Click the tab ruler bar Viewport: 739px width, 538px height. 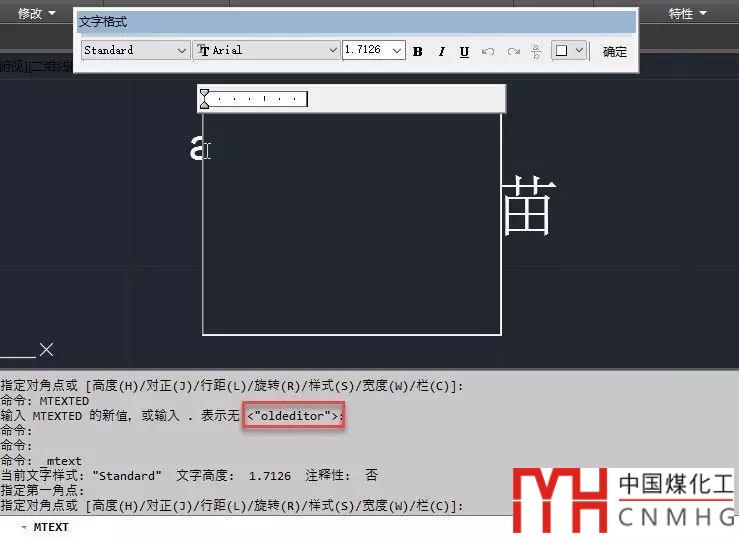click(351, 98)
